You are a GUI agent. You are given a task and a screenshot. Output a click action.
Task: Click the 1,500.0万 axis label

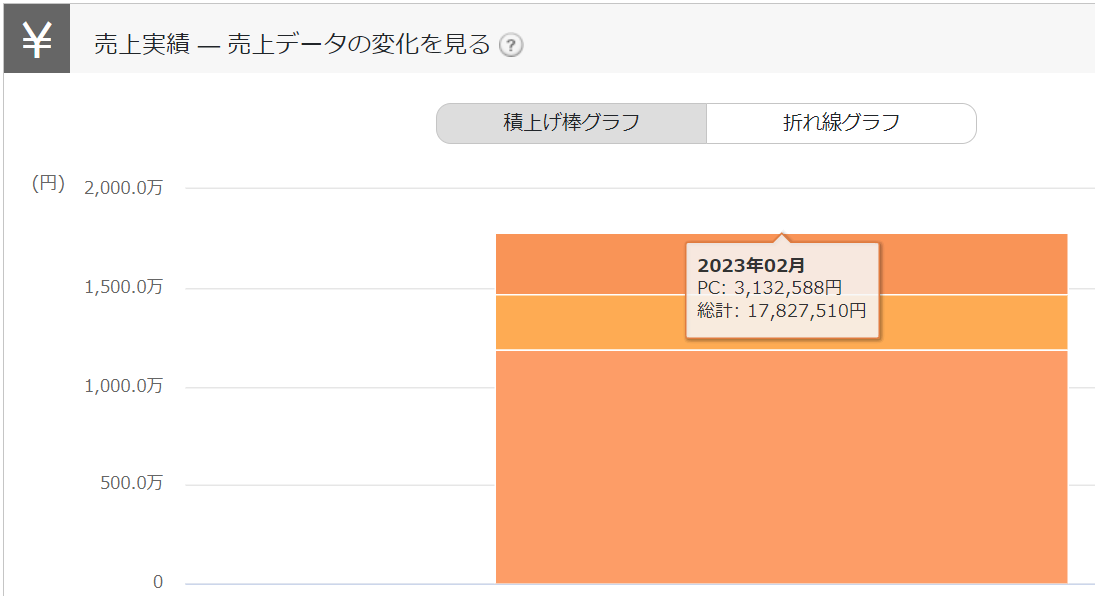(x=124, y=288)
